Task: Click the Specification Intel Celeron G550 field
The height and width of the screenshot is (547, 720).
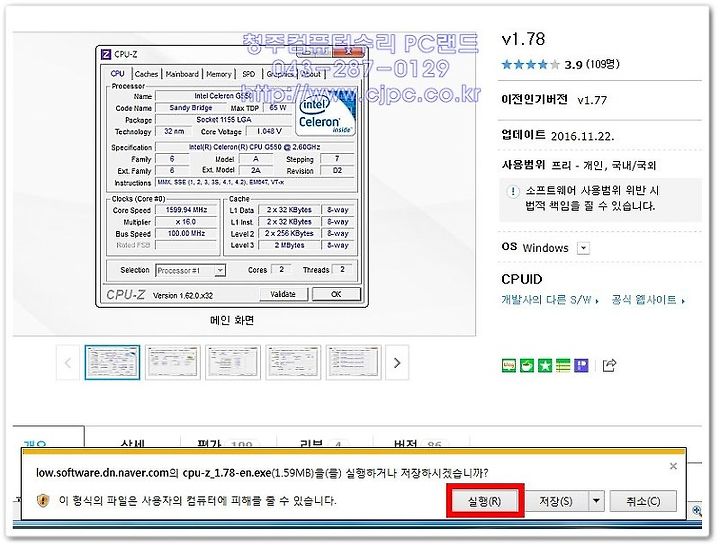Action: point(255,147)
